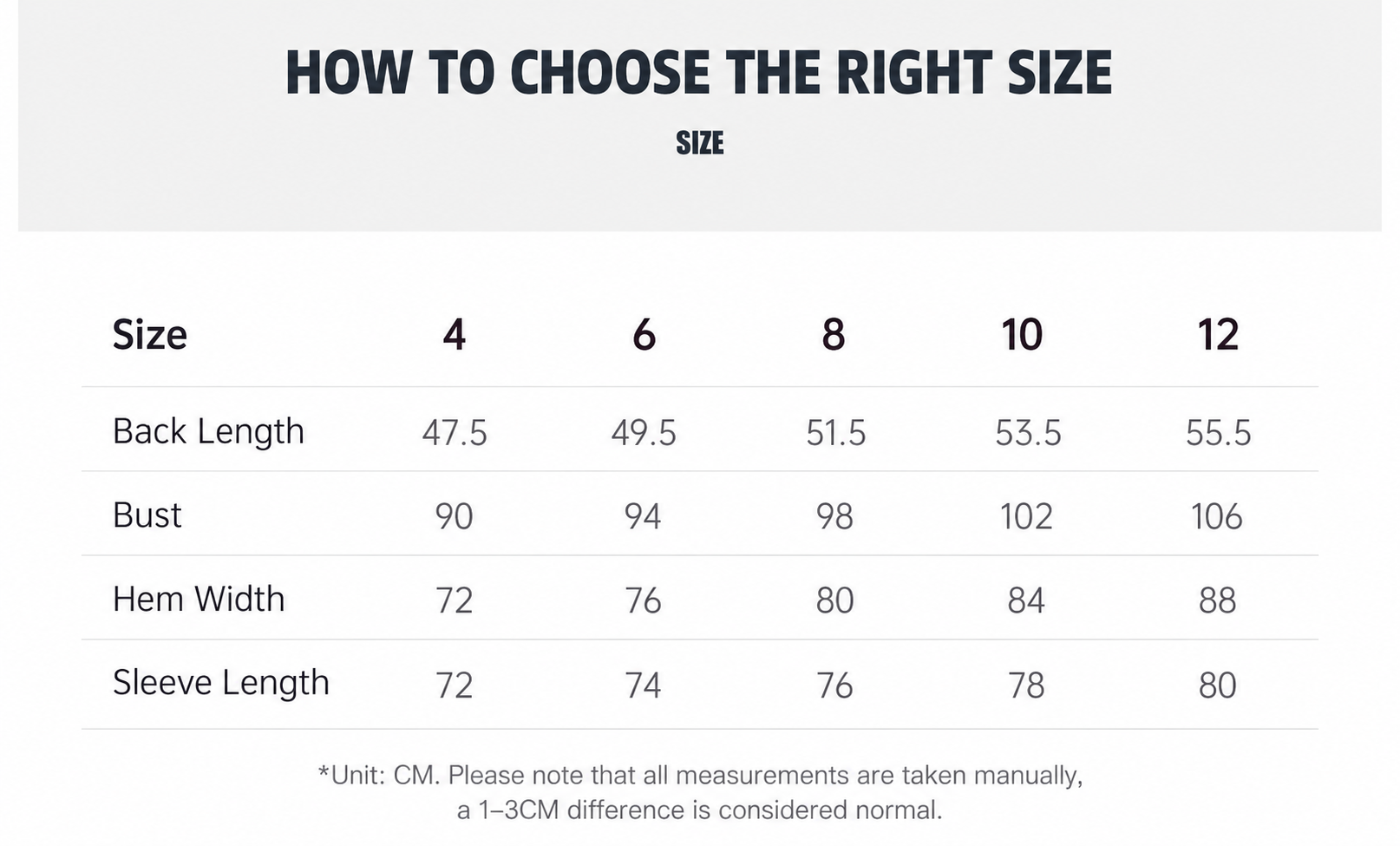Screen dimensions: 1400x846
Task: Click the hem width value 84
Action: pos(1026,600)
